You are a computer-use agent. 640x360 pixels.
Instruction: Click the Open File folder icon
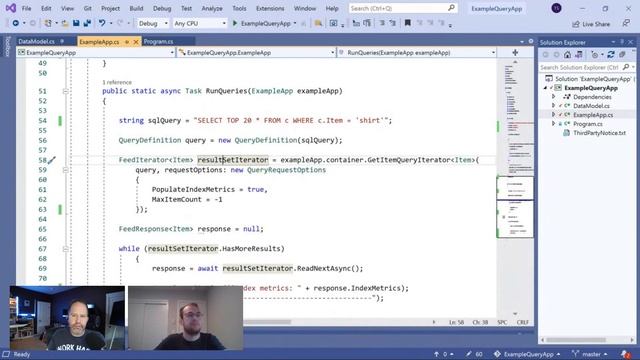point(65,24)
